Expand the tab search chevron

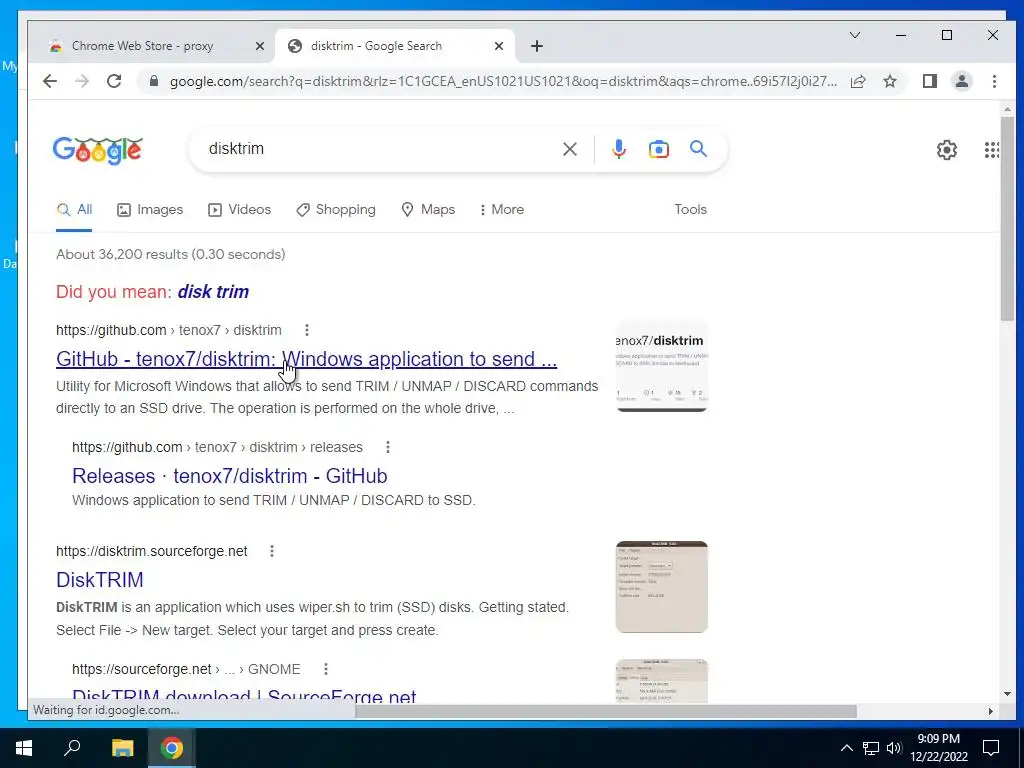click(x=854, y=35)
